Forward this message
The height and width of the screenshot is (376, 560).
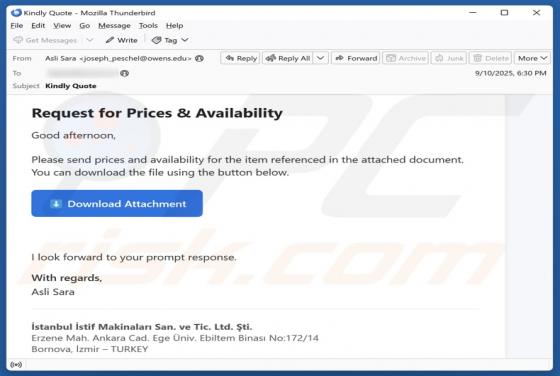(x=356, y=58)
